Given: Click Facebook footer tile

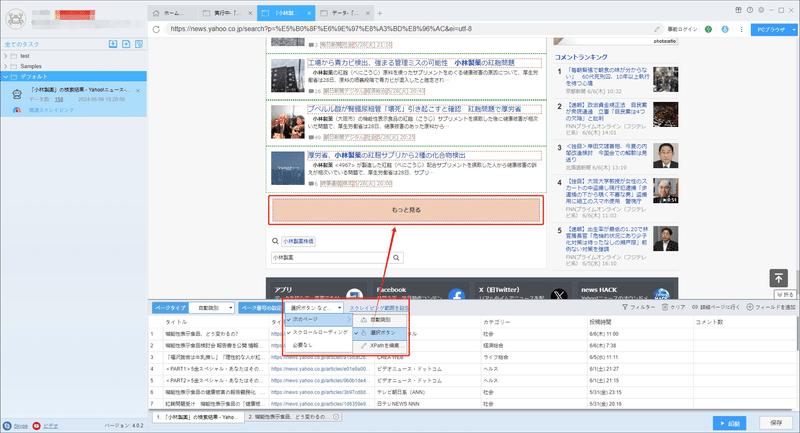Looking at the screenshot, I should (x=420, y=289).
